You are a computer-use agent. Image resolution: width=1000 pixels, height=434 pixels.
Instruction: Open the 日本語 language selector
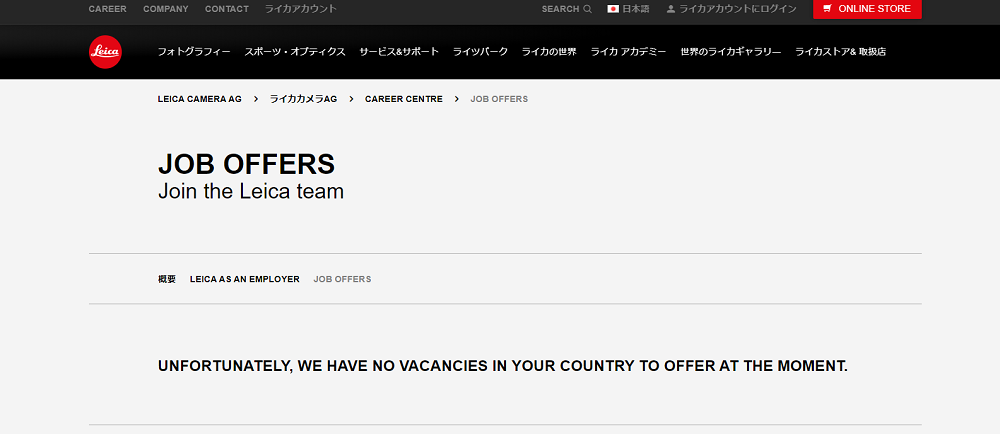(628, 9)
